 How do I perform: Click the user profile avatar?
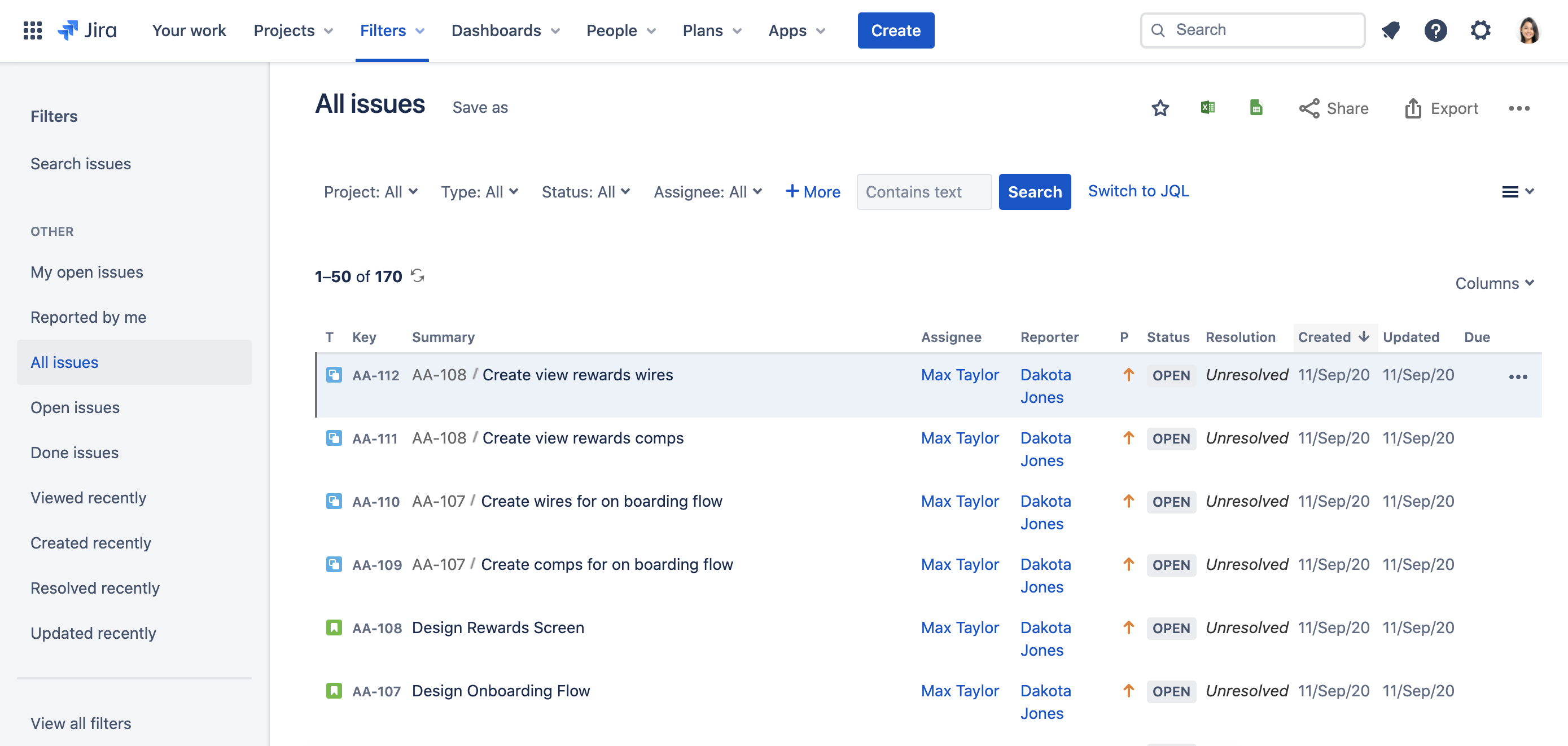tap(1528, 30)
